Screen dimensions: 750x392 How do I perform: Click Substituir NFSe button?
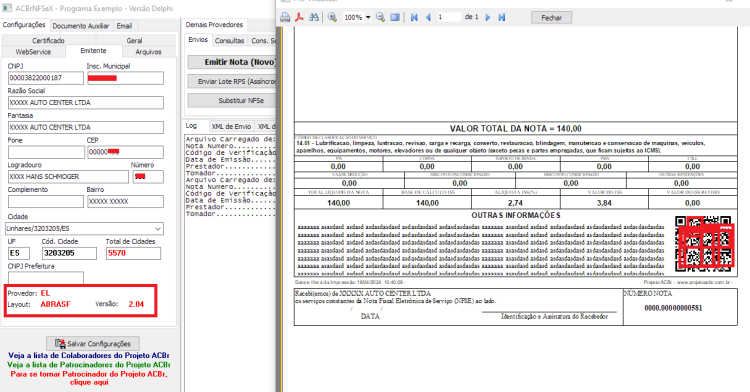(232, 101)
